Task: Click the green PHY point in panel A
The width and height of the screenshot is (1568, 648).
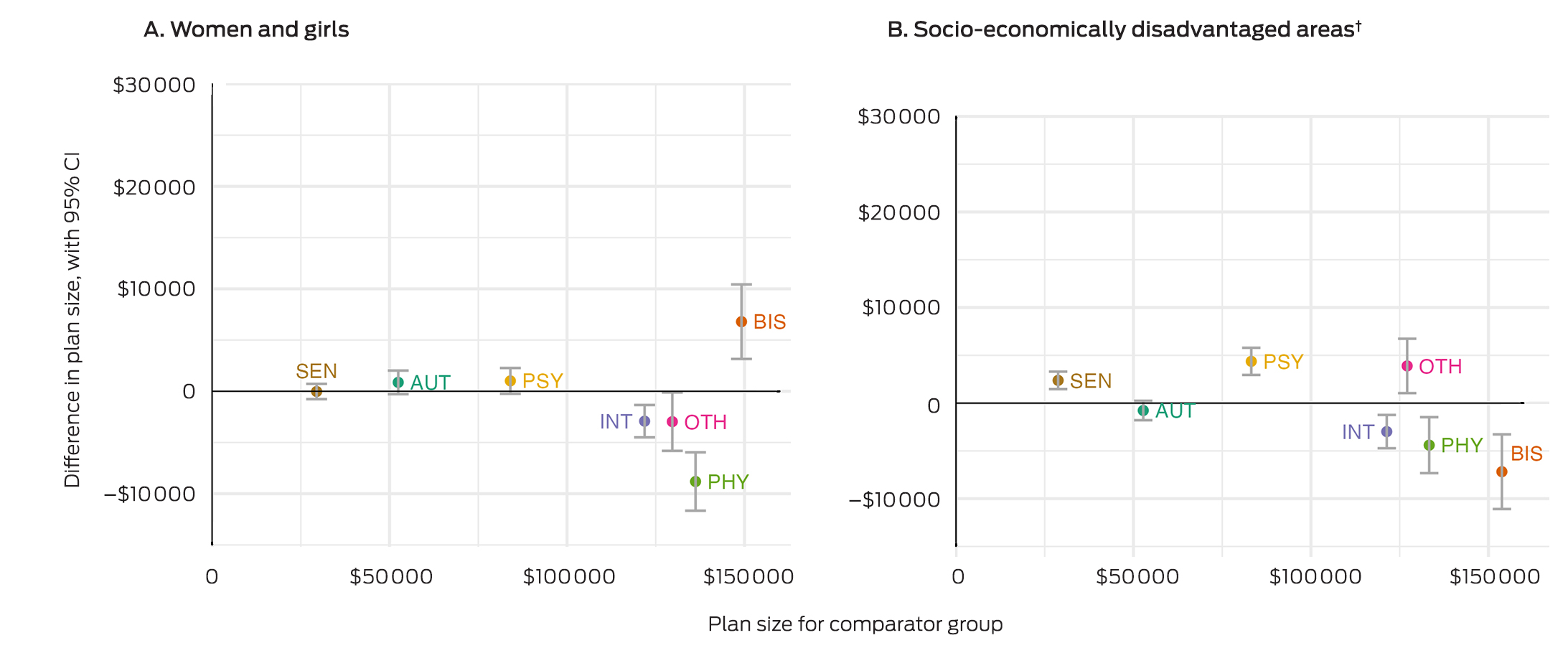Action: (695, 482)
